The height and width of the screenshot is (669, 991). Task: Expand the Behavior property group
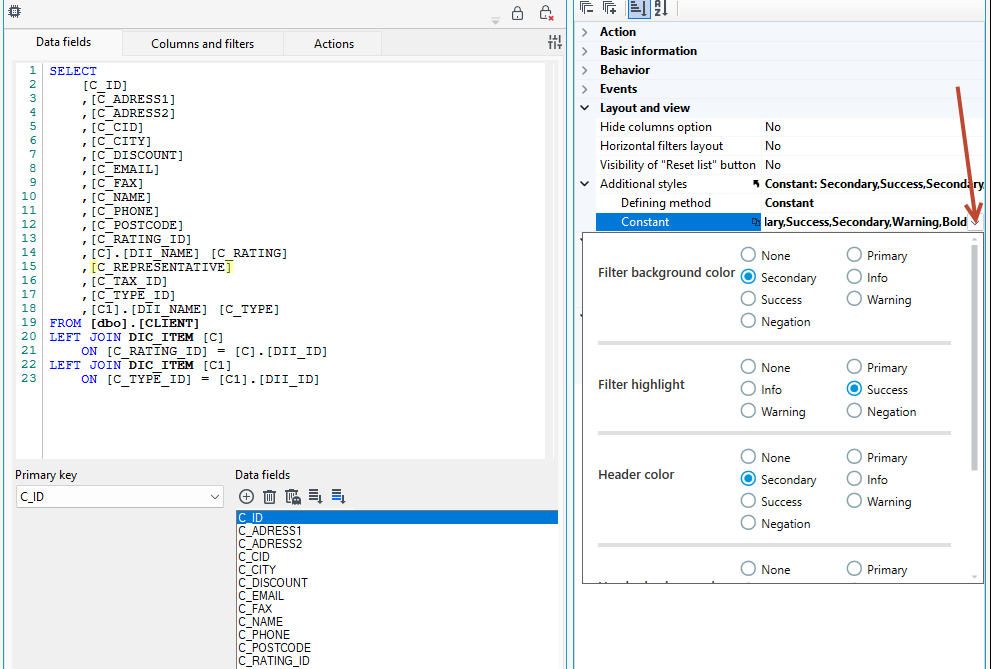pos(585,69)
